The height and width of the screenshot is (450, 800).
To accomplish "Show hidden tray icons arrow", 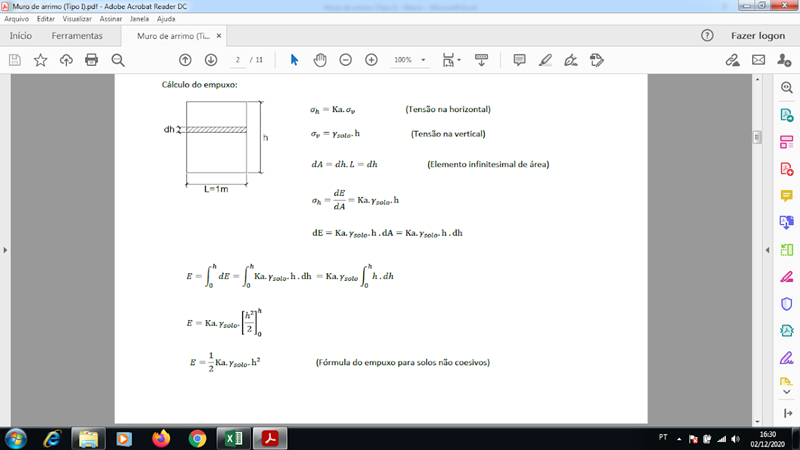I will click(679, 439).
